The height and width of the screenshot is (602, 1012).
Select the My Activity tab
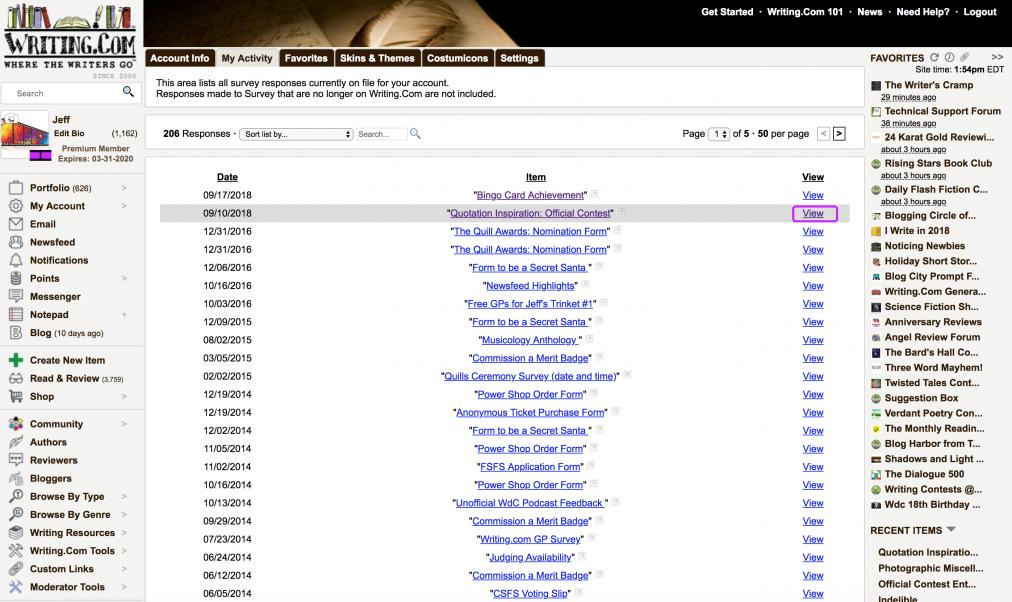point(247,58)
